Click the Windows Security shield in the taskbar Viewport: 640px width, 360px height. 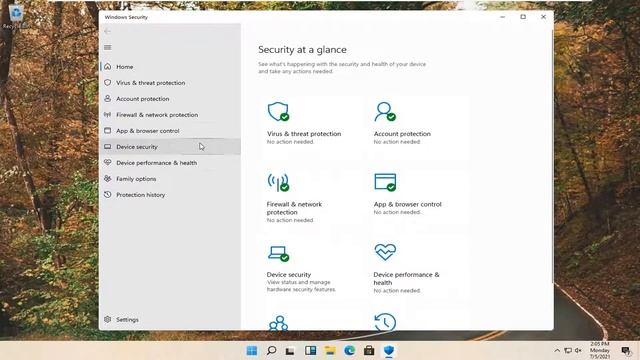point(389,351)
